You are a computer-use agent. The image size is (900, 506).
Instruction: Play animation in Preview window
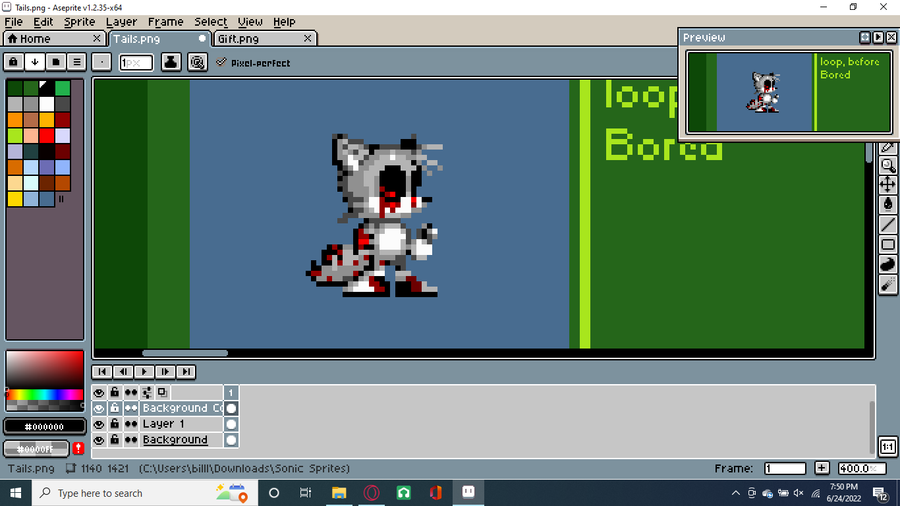[x=878, y=37]
